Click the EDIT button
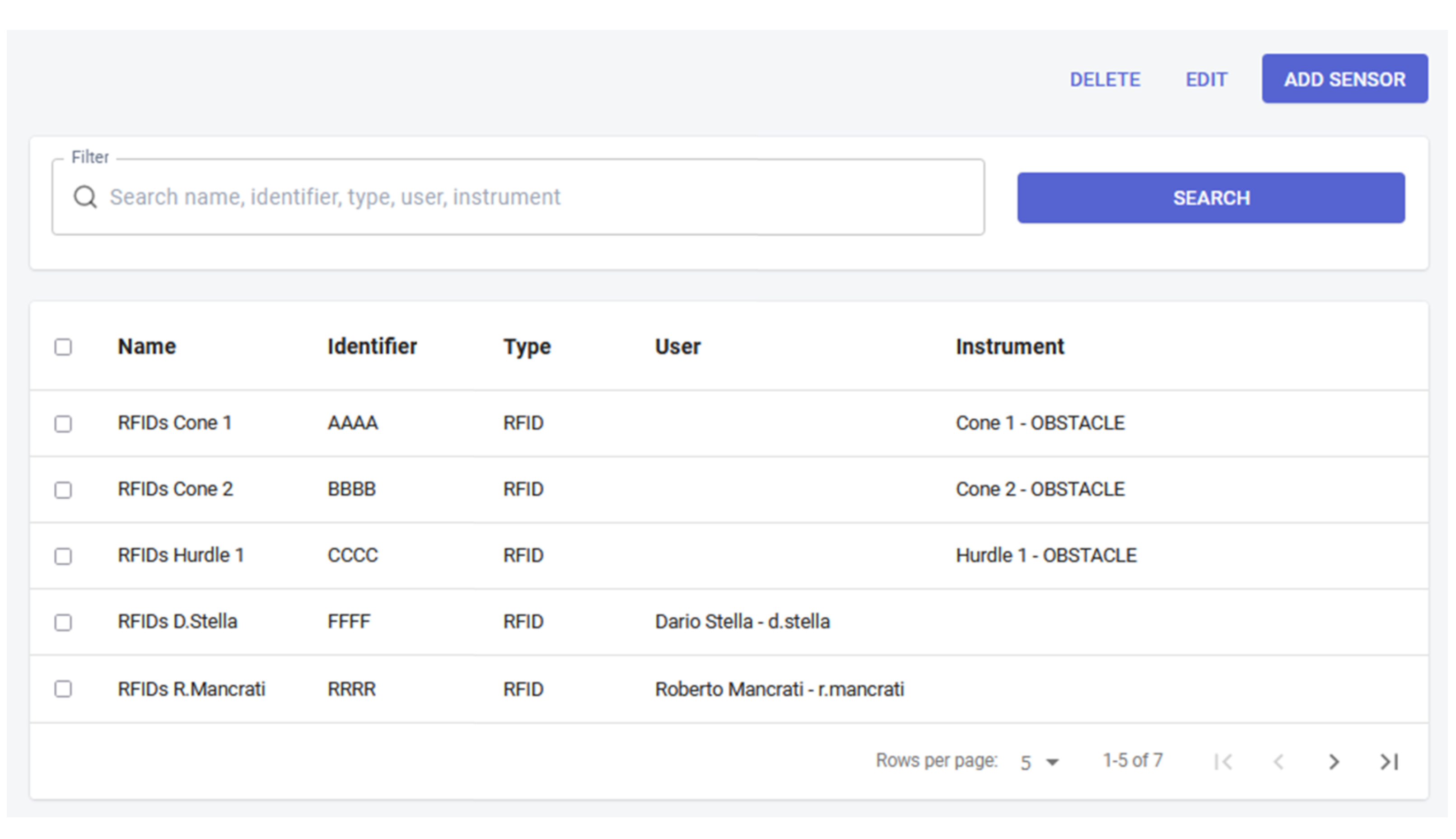Image resolution: width=1456 pixels, height=839 pixels. pyautogui.click(x=1206, y=80)
